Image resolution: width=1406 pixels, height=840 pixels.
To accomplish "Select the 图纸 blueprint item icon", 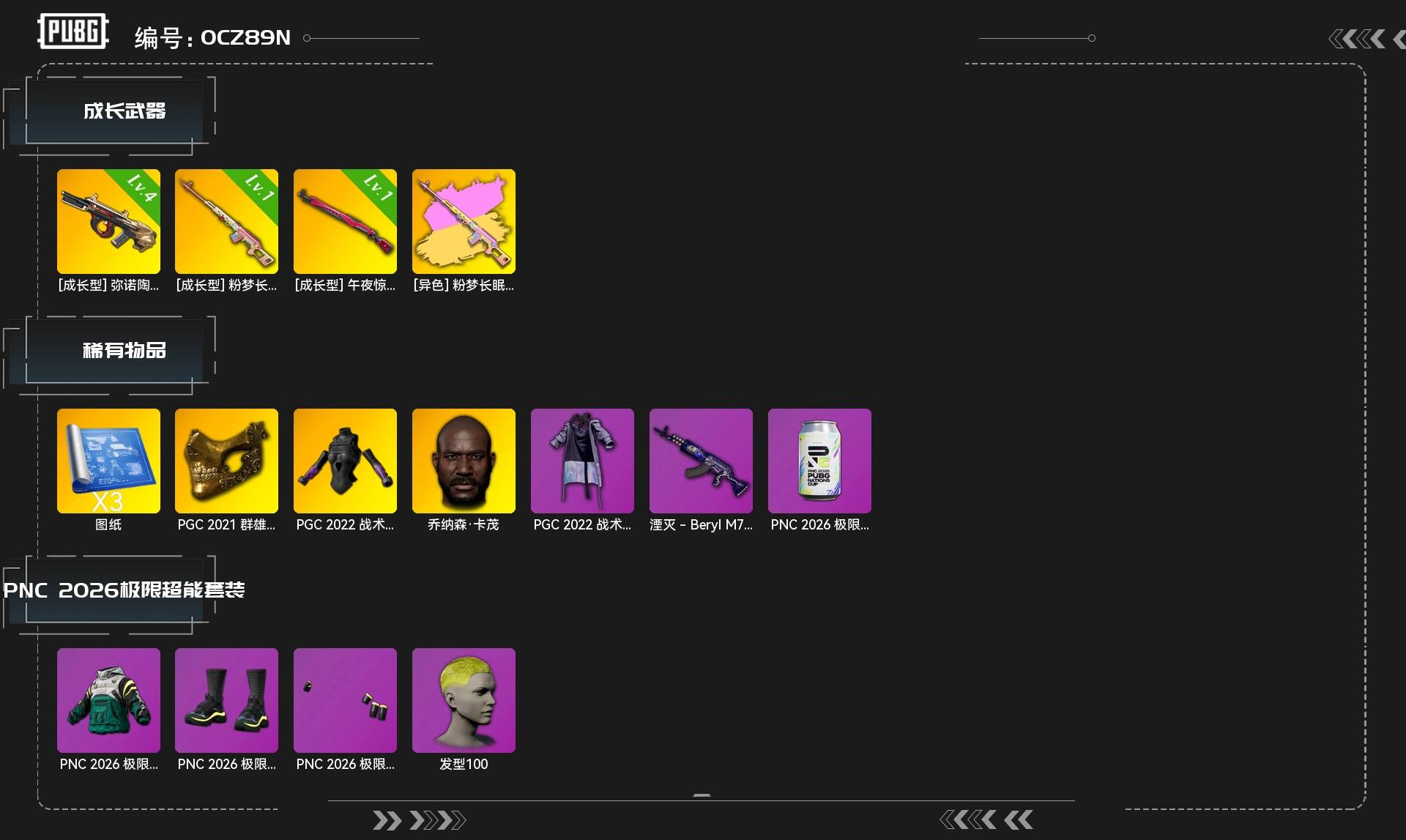I will coord(108,461).
